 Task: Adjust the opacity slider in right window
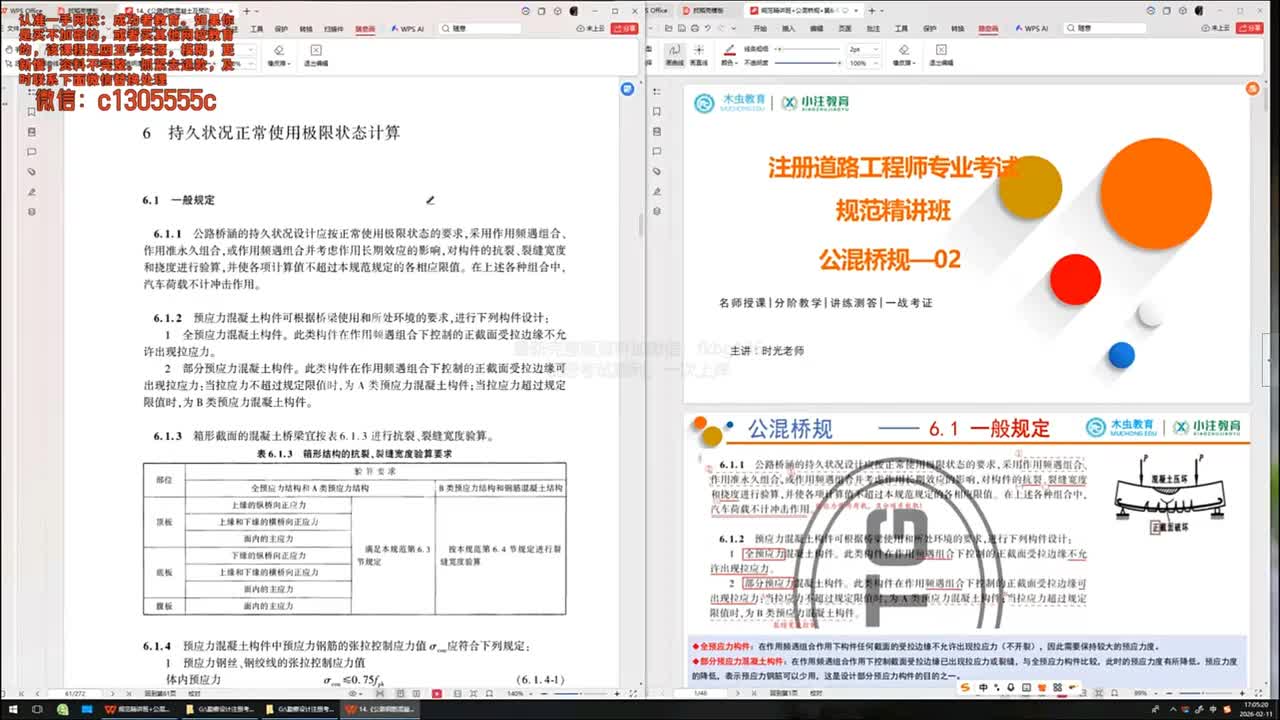point(808,62)
